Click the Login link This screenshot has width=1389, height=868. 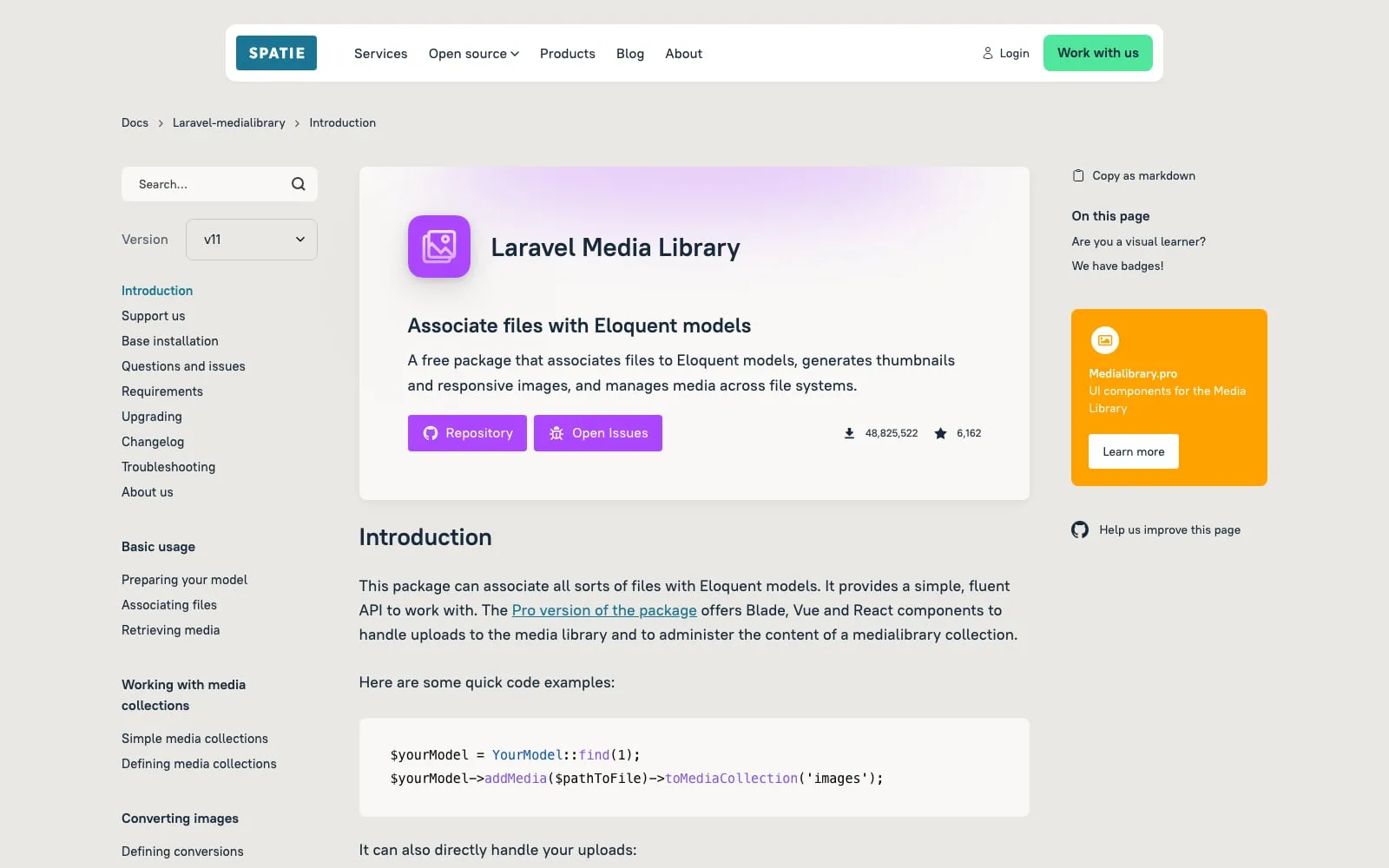[1005, 53]
